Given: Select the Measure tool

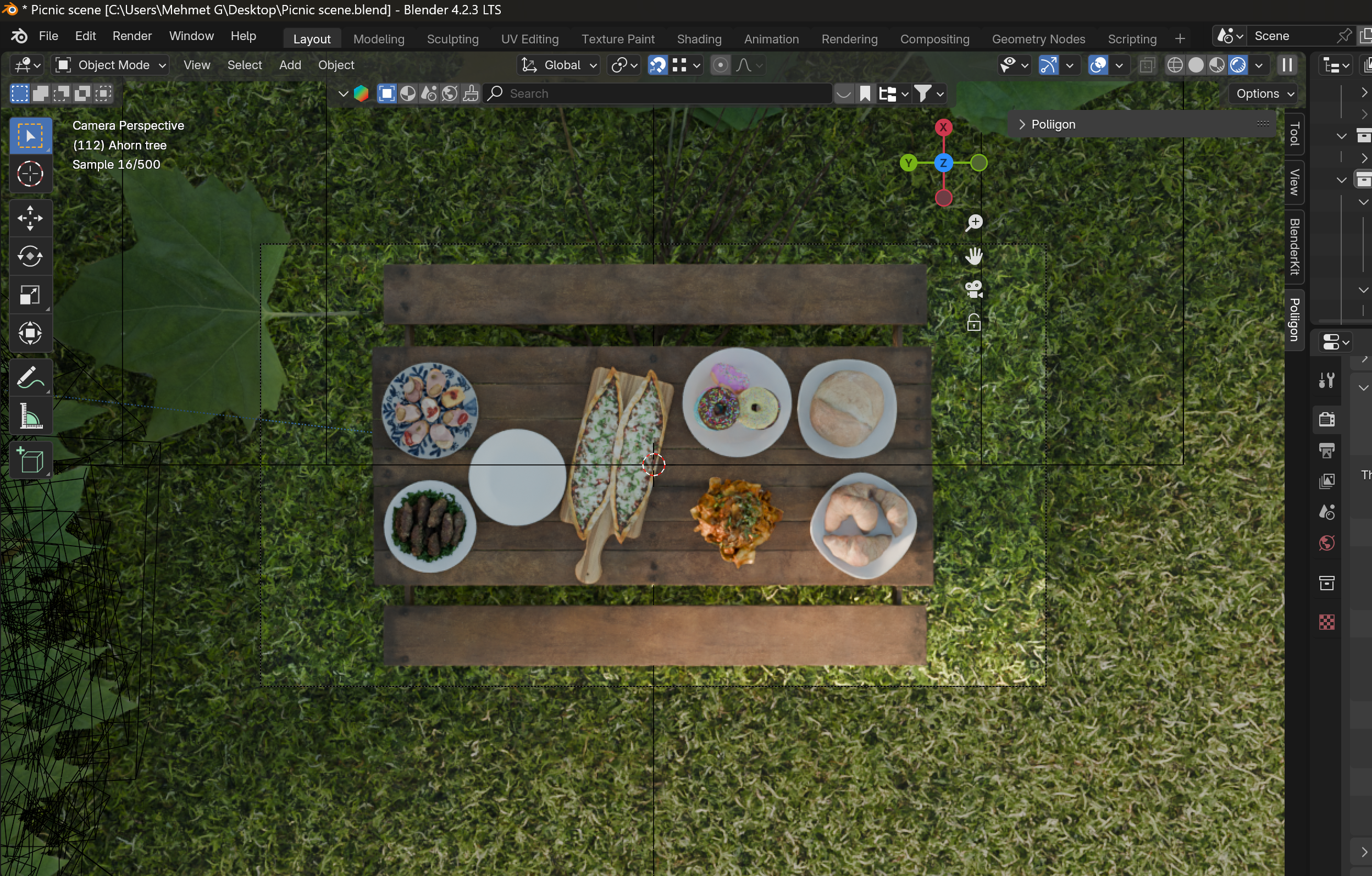Looking at the screenshot, I should click(x=30, y=417).
